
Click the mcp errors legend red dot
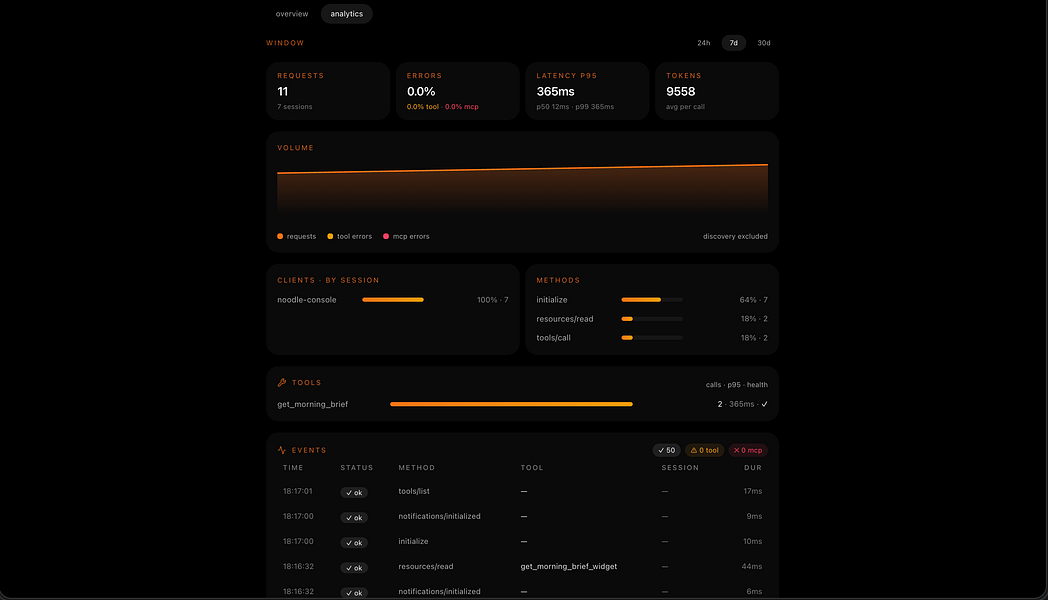(x=386, y=237)
